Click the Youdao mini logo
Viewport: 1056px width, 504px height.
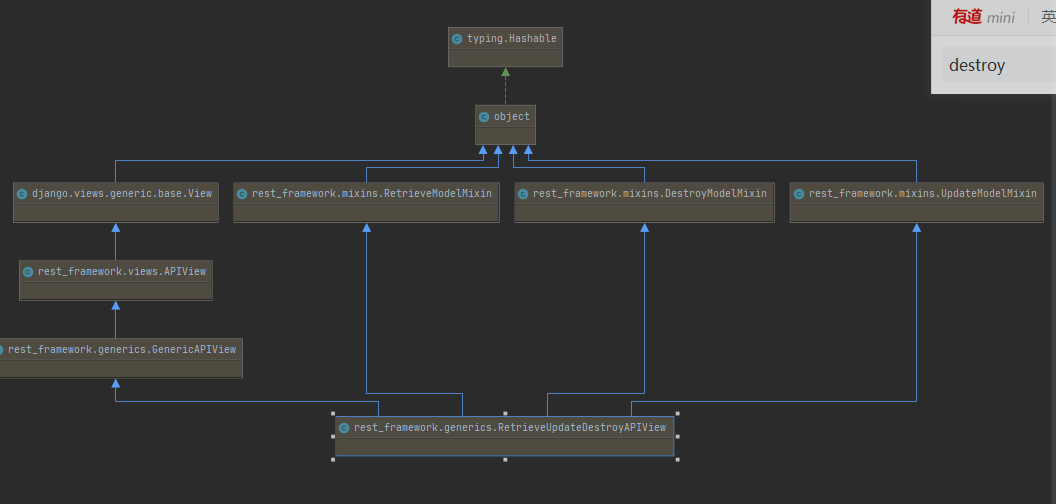point(983,17)
